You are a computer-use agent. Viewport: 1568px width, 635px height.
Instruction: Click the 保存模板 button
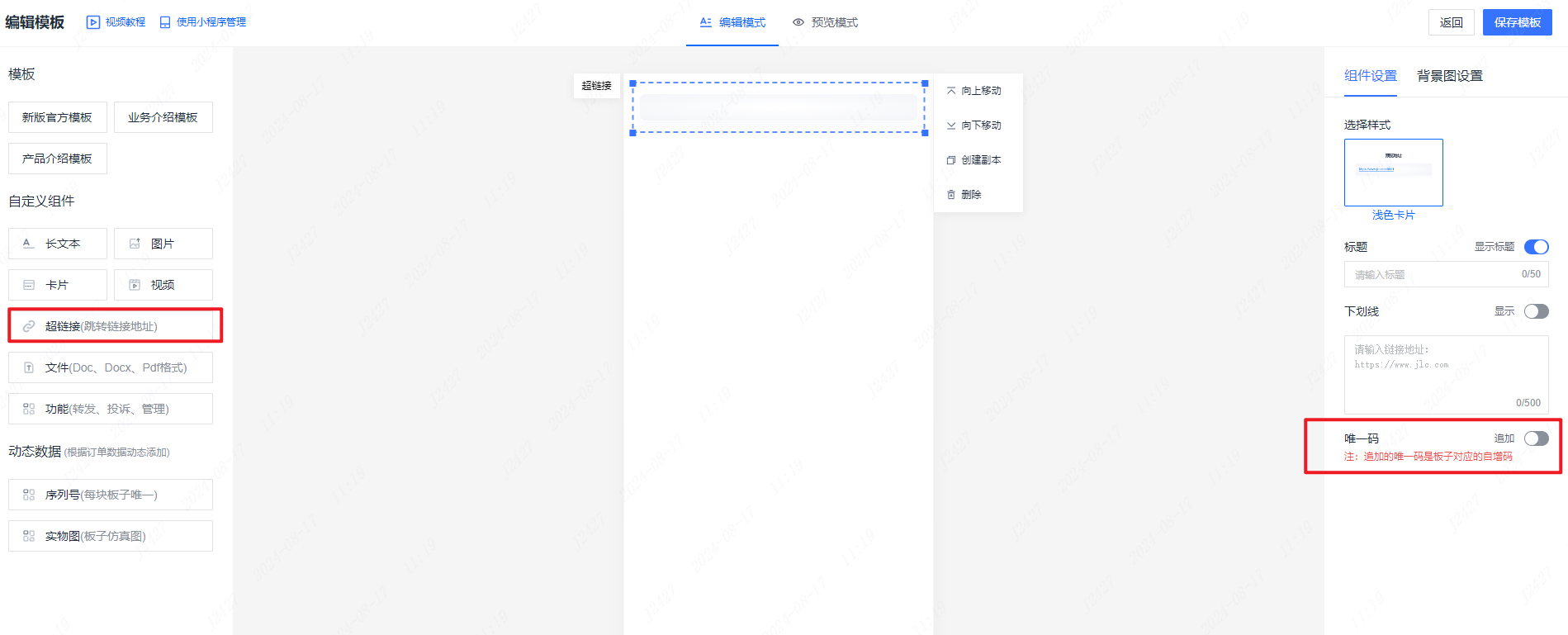(x=1517, y=22)
